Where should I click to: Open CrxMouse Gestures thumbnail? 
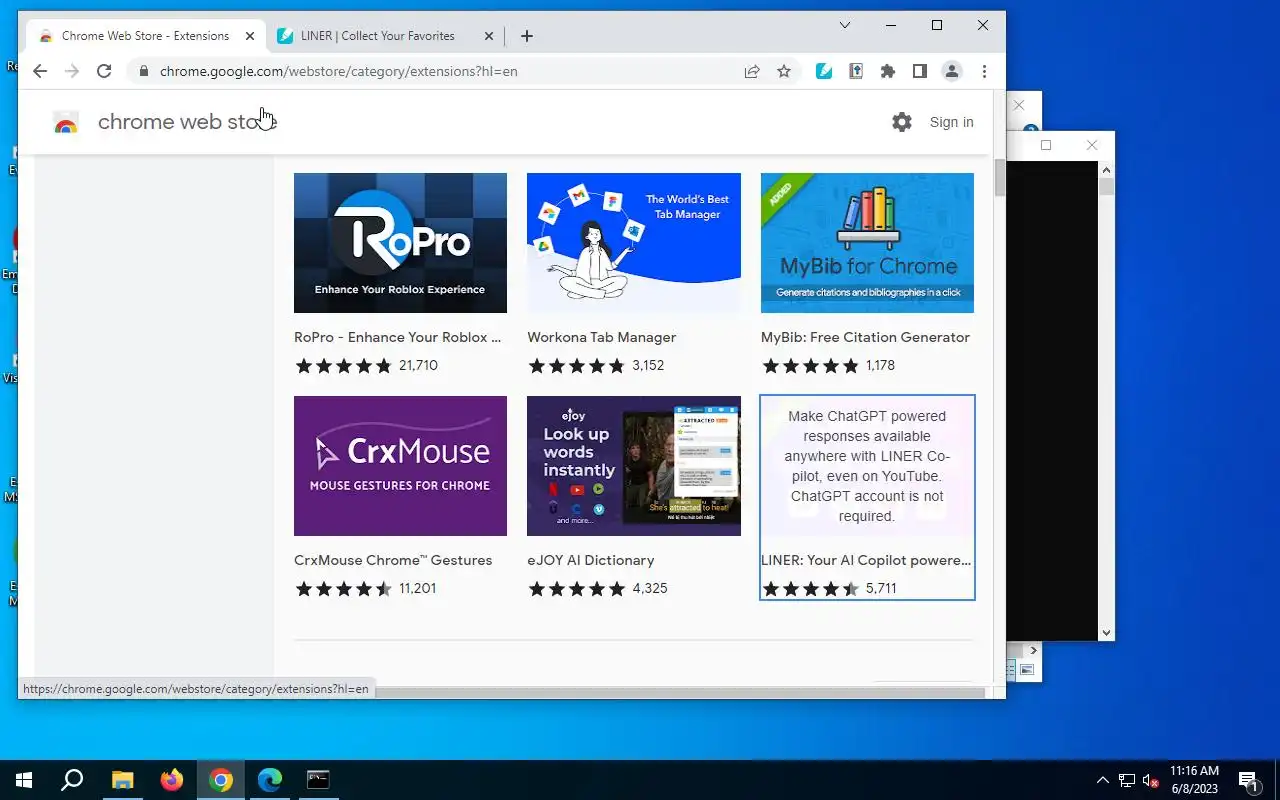pos(400,466)
